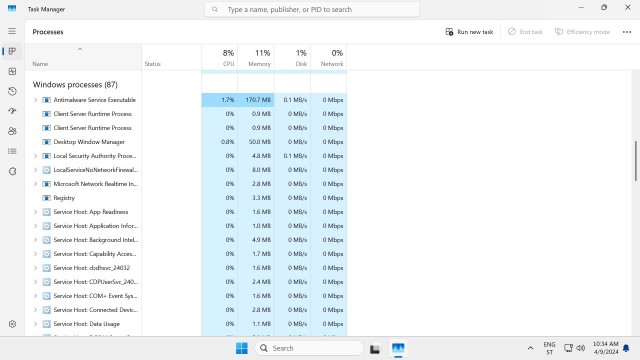Open the notification bell in tray
Screen dimensions: 640x360
(x=626, y=348)
